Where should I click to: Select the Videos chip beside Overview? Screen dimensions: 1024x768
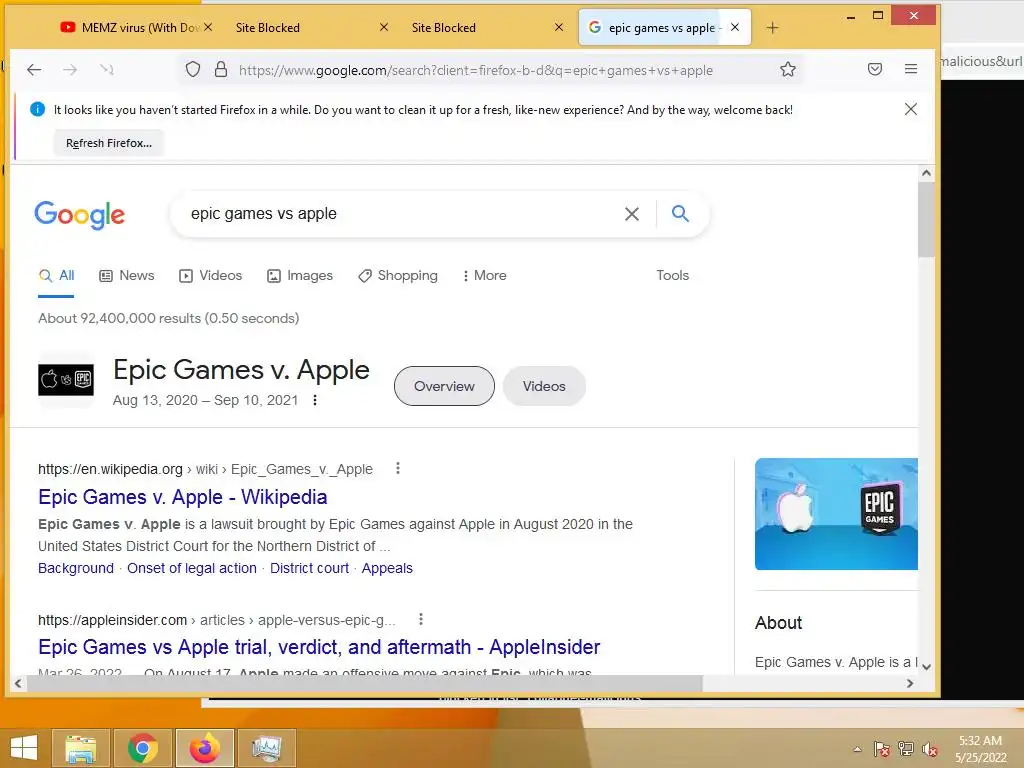click(x=544, y=386)
